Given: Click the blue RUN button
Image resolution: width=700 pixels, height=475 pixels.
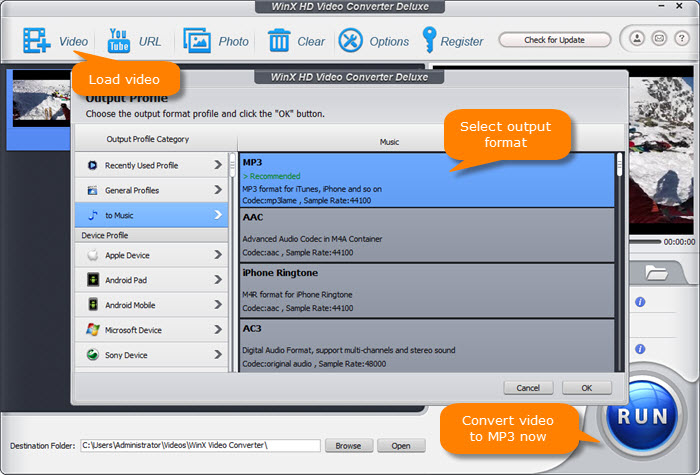Looking at the screenshot, I should [x=642, y=417].
